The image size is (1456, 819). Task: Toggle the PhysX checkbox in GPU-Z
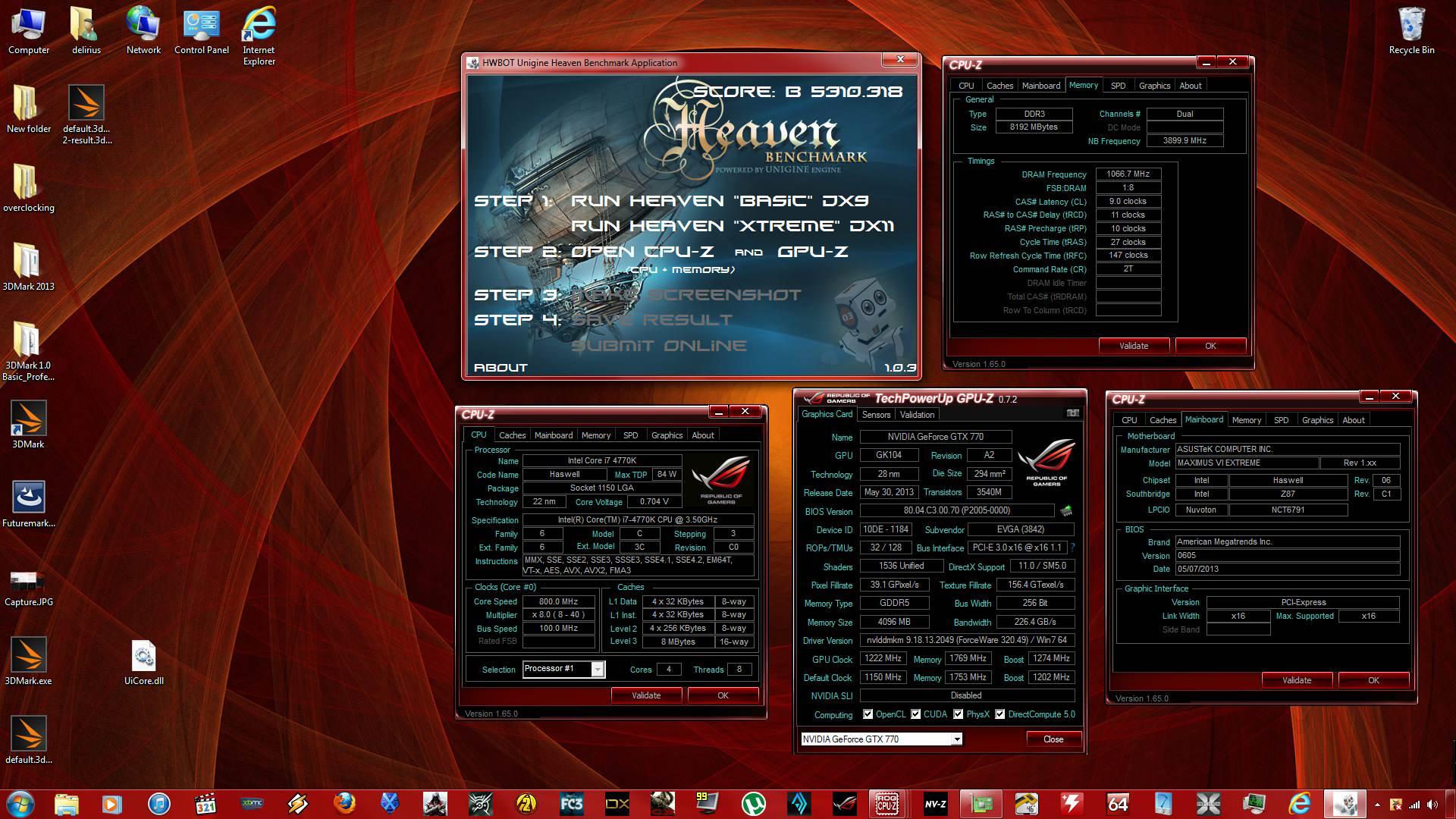pos(959,714)
